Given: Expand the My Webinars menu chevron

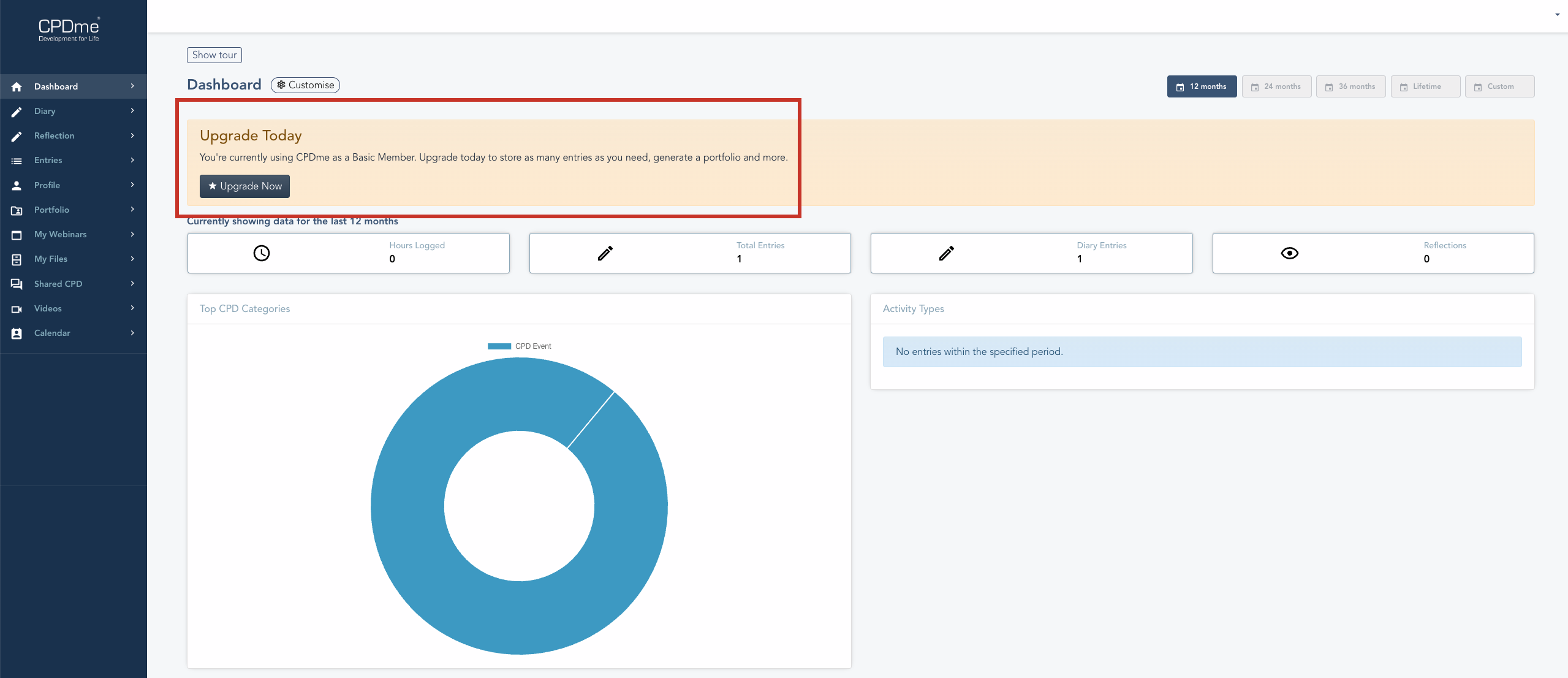Looking at the screenshot, I should coord(132,234).
